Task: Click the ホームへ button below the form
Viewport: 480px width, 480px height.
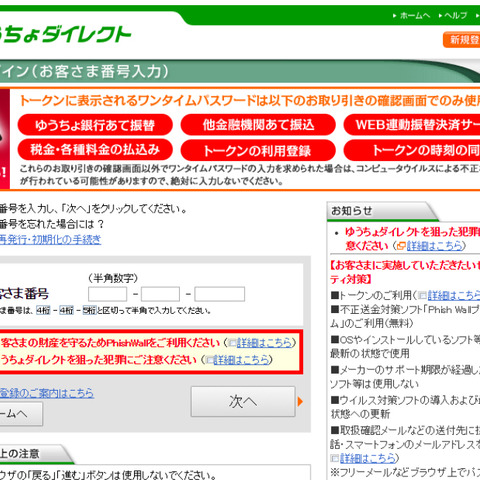Action: tap(21, 414)
